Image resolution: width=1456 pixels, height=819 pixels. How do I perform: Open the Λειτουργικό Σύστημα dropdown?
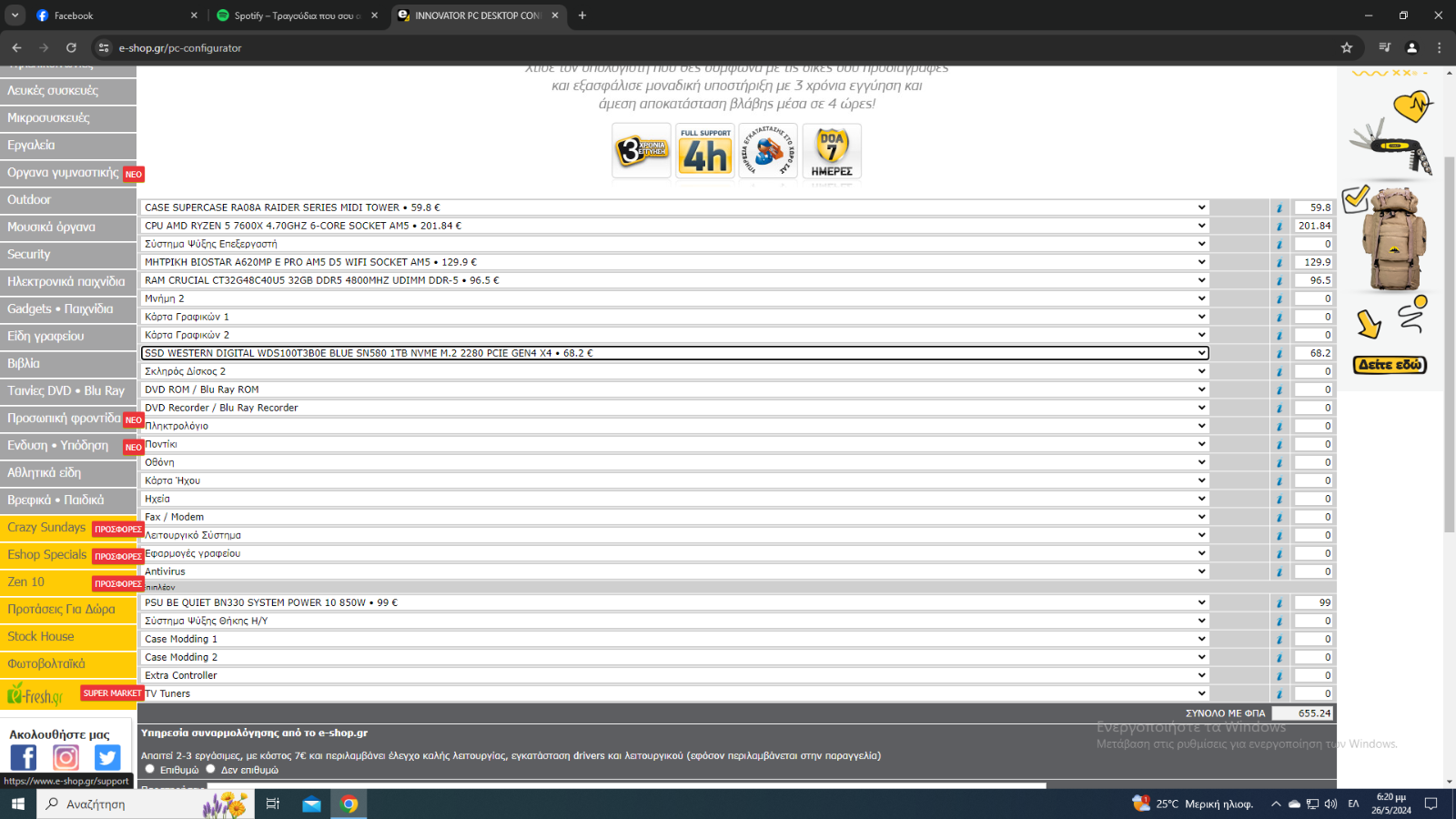pyautogui.click(x=675, y=535)
